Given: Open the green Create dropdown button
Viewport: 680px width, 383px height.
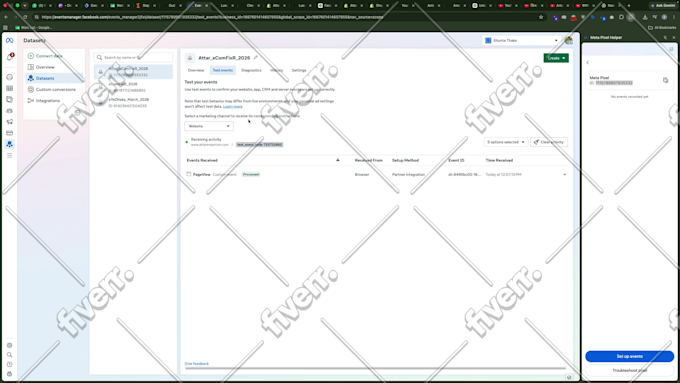Looking at the screenshot, I should pos(556,58).
